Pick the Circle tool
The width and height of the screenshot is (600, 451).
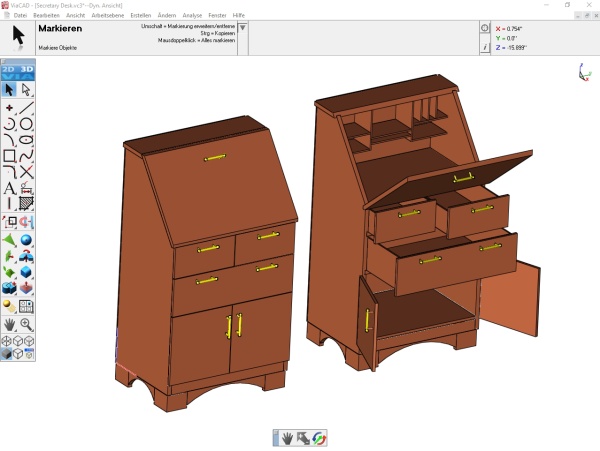pos(26,124)
